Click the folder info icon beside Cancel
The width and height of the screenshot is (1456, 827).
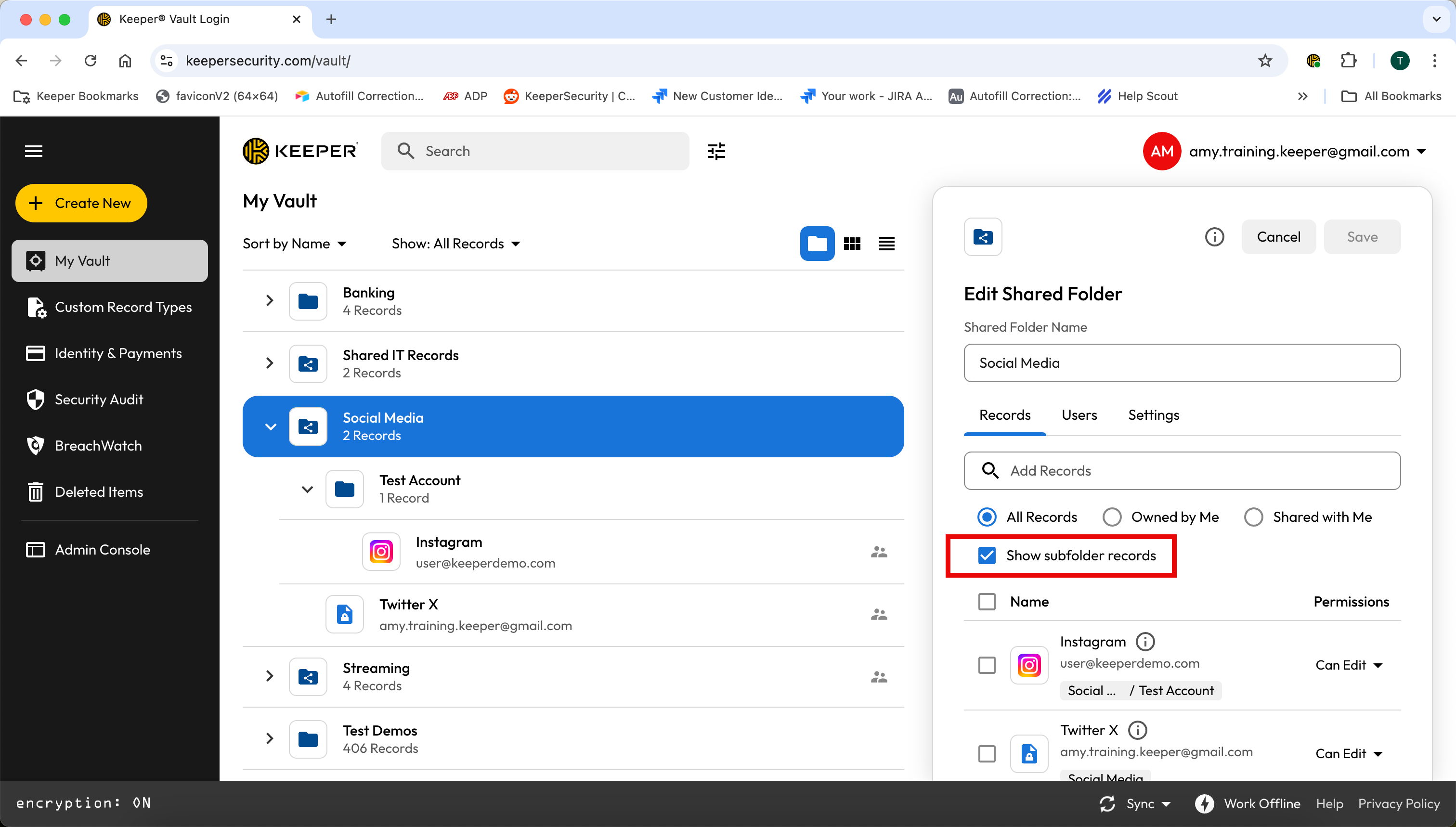(x=1214, y=237)
